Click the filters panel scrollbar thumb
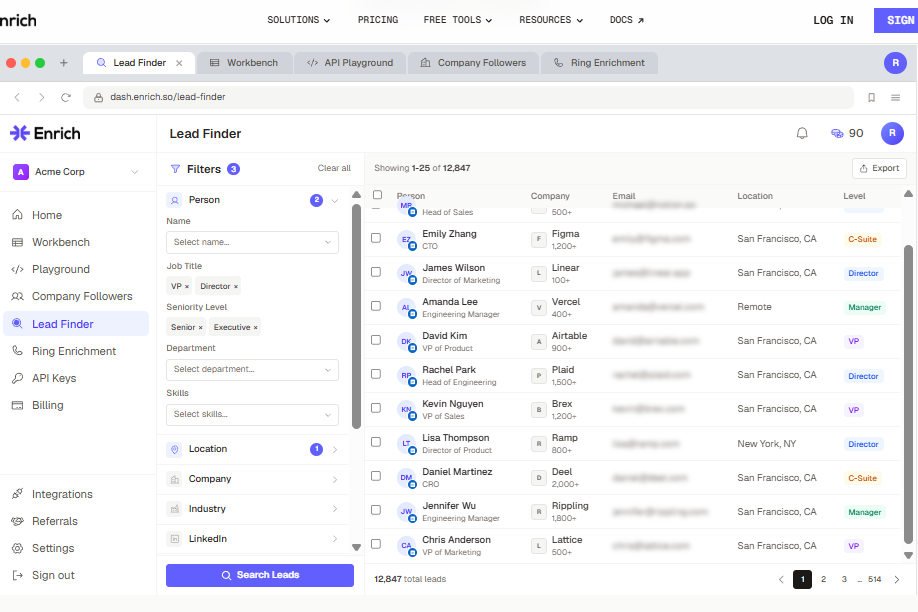The height and width of the screenshot is (612, 918). point(356,316)
